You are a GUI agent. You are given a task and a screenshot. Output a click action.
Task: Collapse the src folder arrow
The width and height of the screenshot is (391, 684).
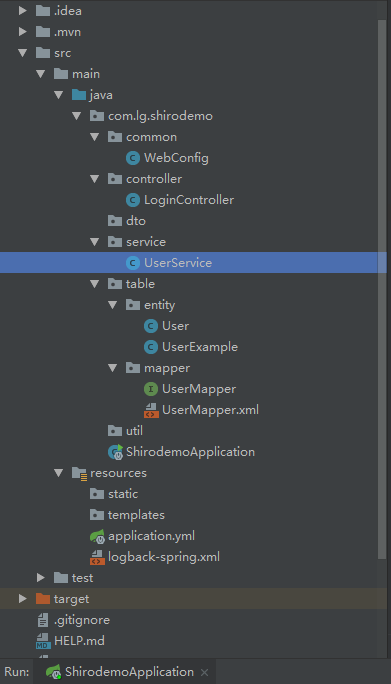[x=23, y=53]
